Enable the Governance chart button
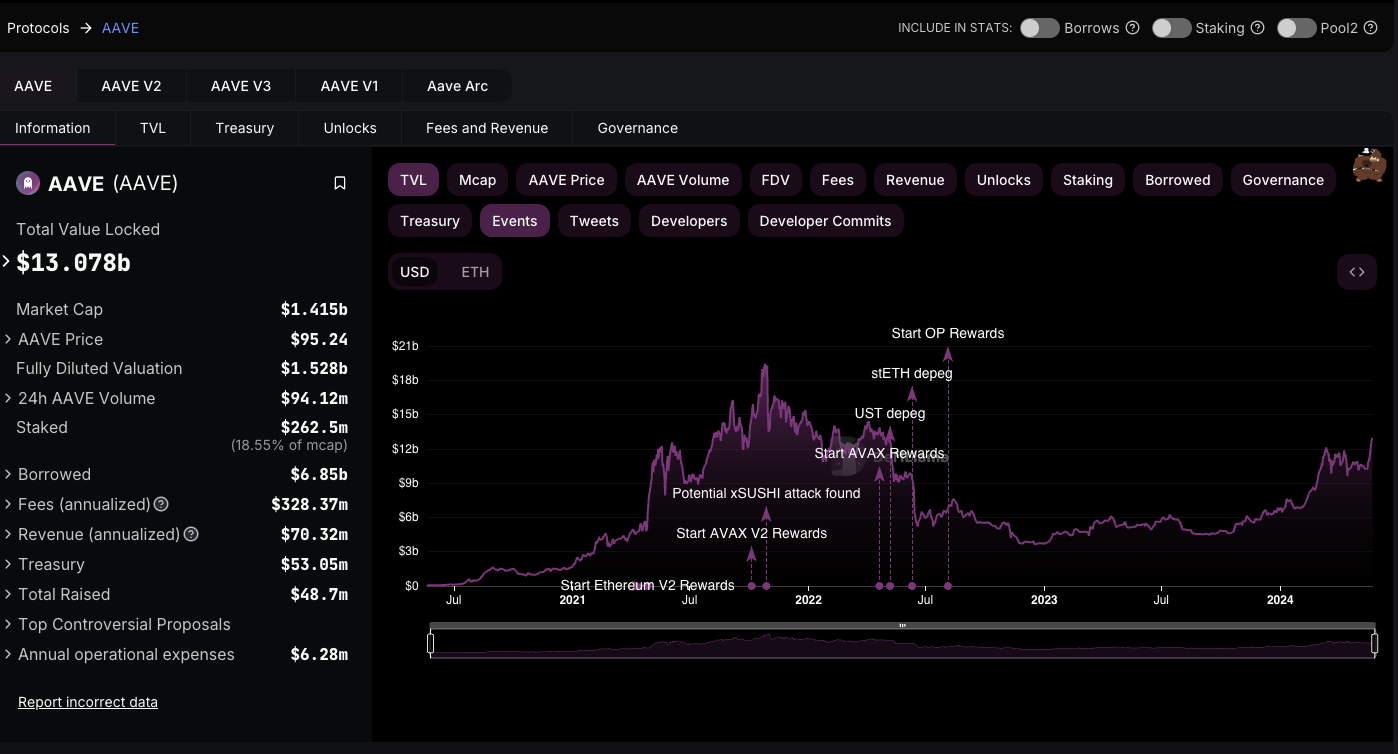Viewport: 1398px width, 754px height. pyautogui.click(x=1283, y=180)
